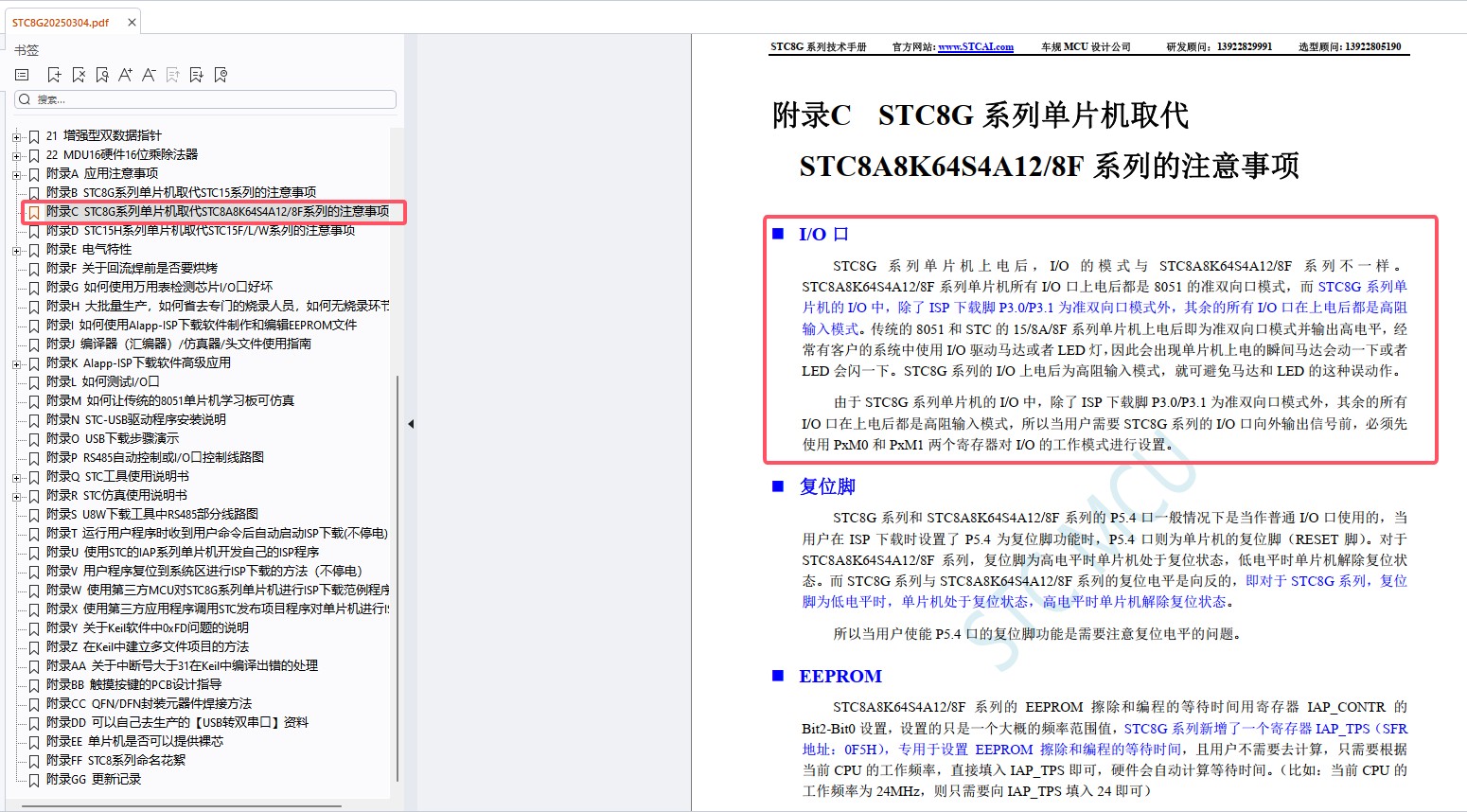1467x812 pixels.
Task: Click bookmark icon beside 附录G entry
Action: [x=34, y=288]
